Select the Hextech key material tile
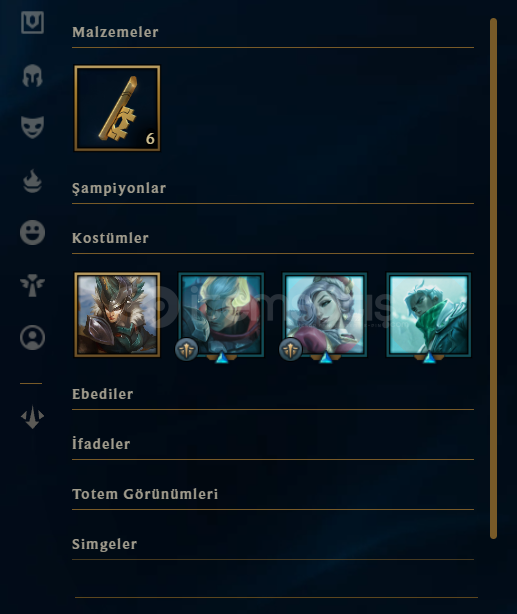Screen dimensions: 517x614 (117, 108)
